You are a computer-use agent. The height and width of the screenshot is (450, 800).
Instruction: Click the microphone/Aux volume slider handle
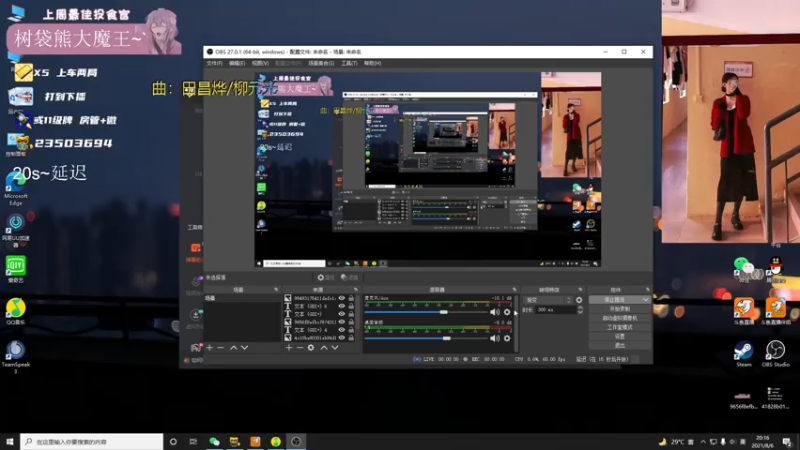[x=444, y=312]
